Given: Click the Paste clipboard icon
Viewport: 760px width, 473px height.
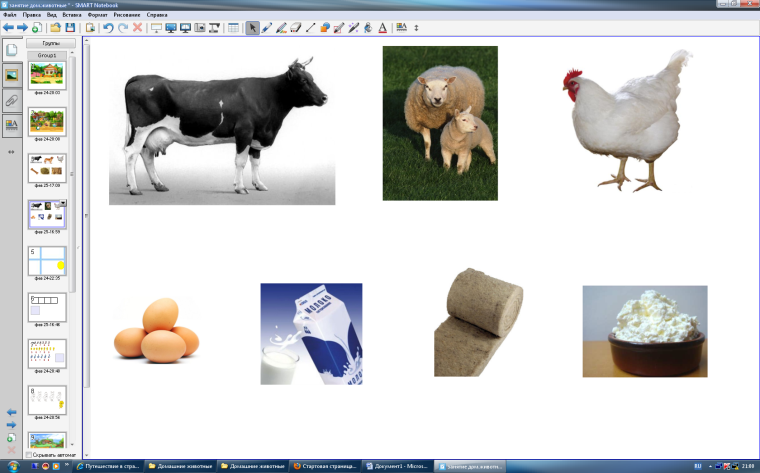Looking at the screenshot, I should coord(90,28).
